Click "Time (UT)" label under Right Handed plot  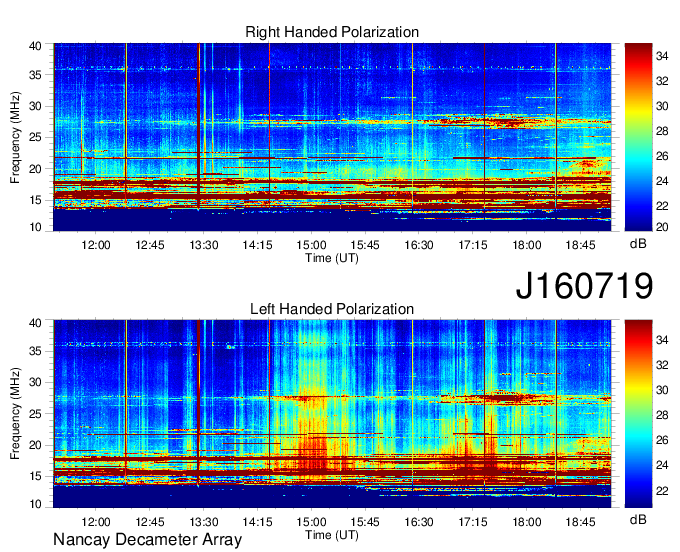coord(332,258)
